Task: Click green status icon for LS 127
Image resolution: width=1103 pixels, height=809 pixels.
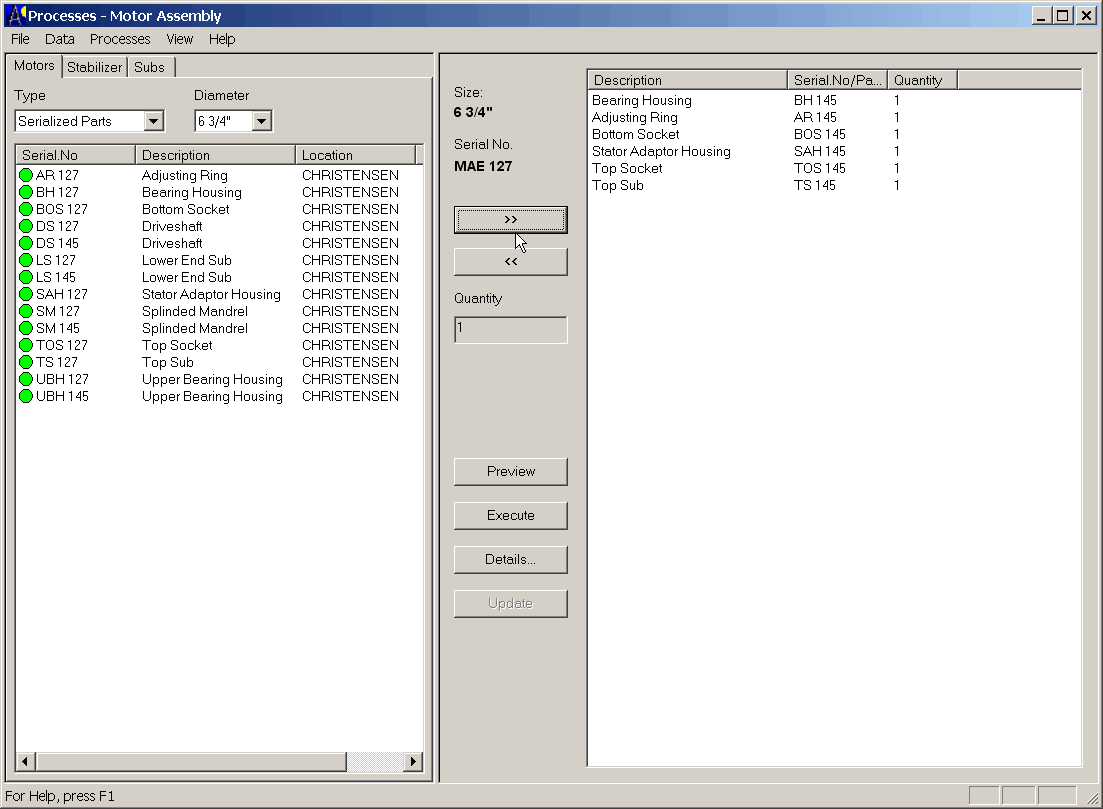Action: 26,260
